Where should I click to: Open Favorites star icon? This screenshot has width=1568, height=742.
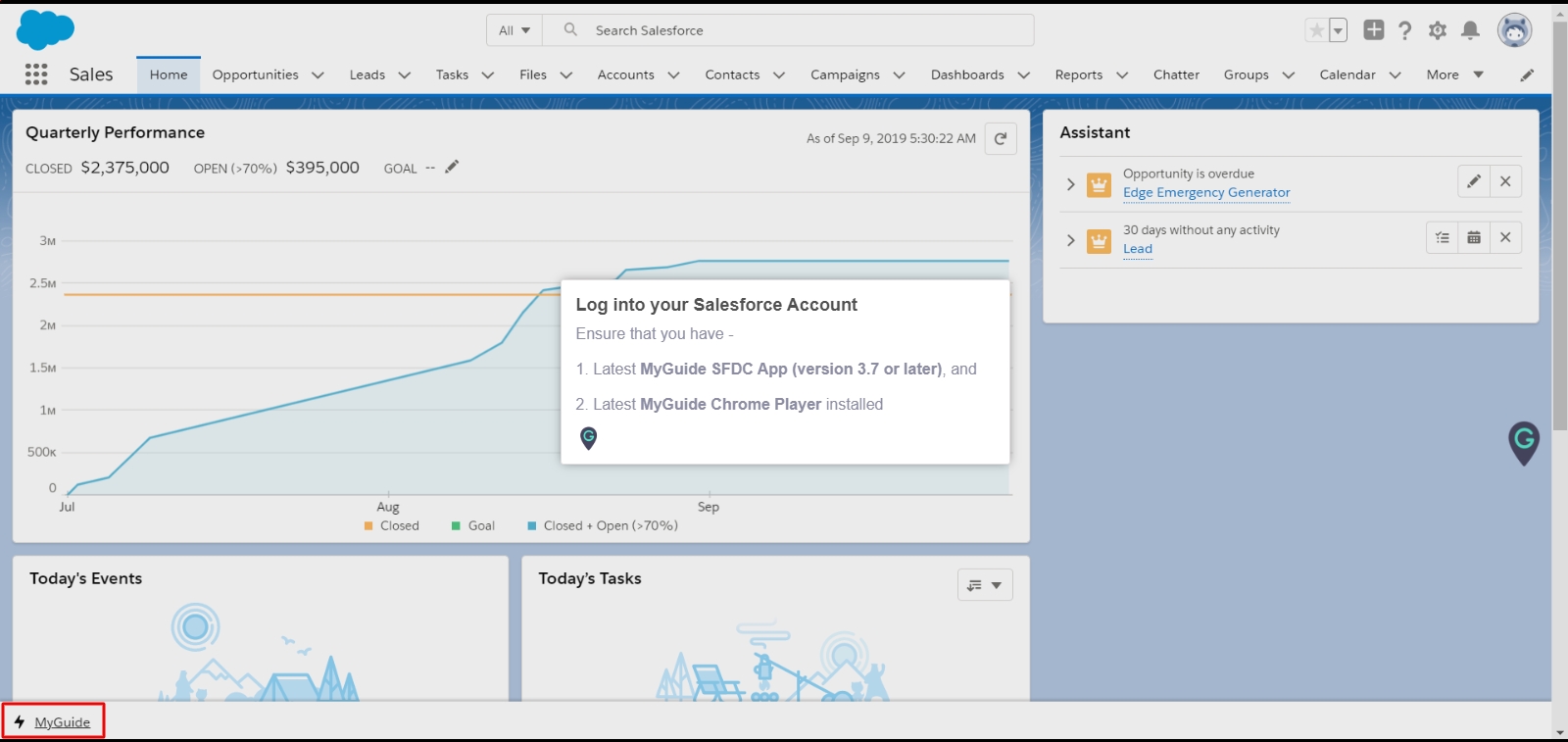[x=1316, y=30]
